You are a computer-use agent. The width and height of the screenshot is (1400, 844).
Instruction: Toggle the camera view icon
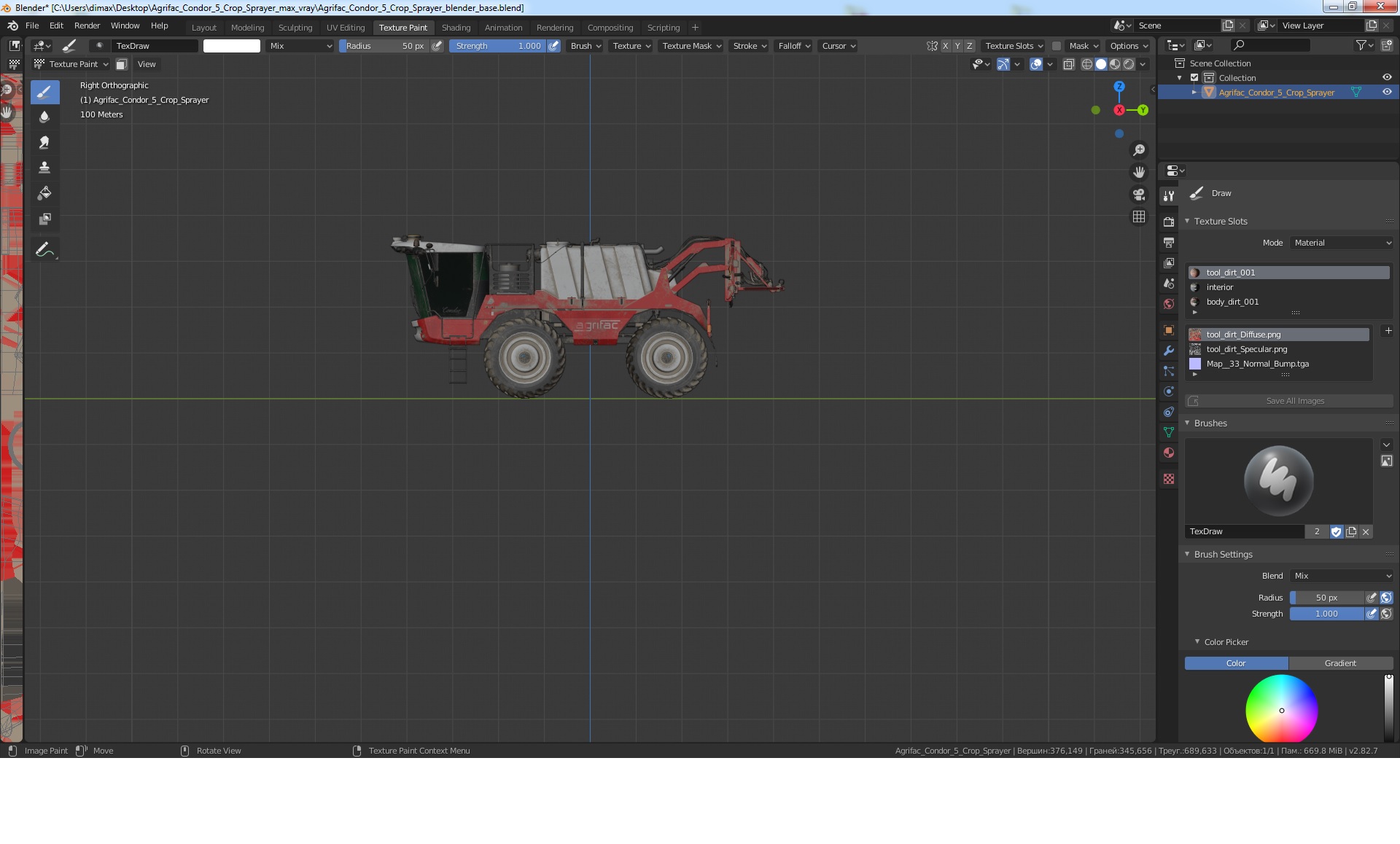1138,195
